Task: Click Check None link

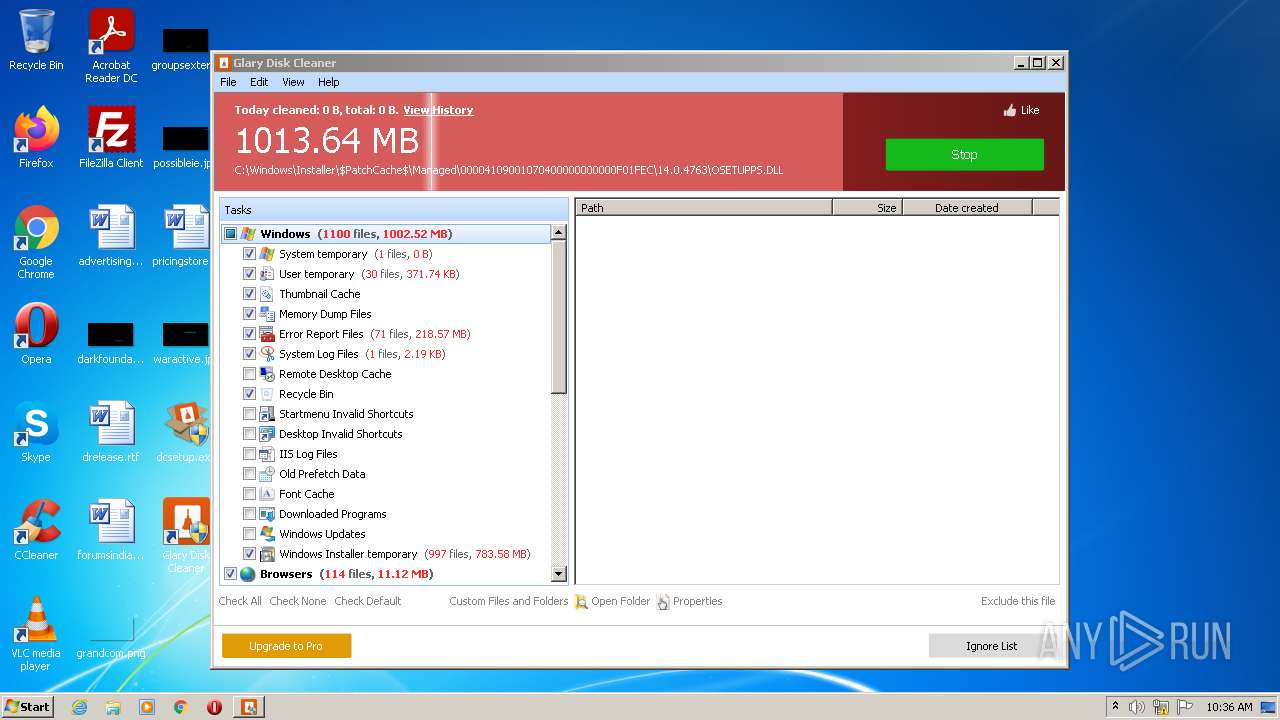Action: pyautogui.click(x=298, y=601)
